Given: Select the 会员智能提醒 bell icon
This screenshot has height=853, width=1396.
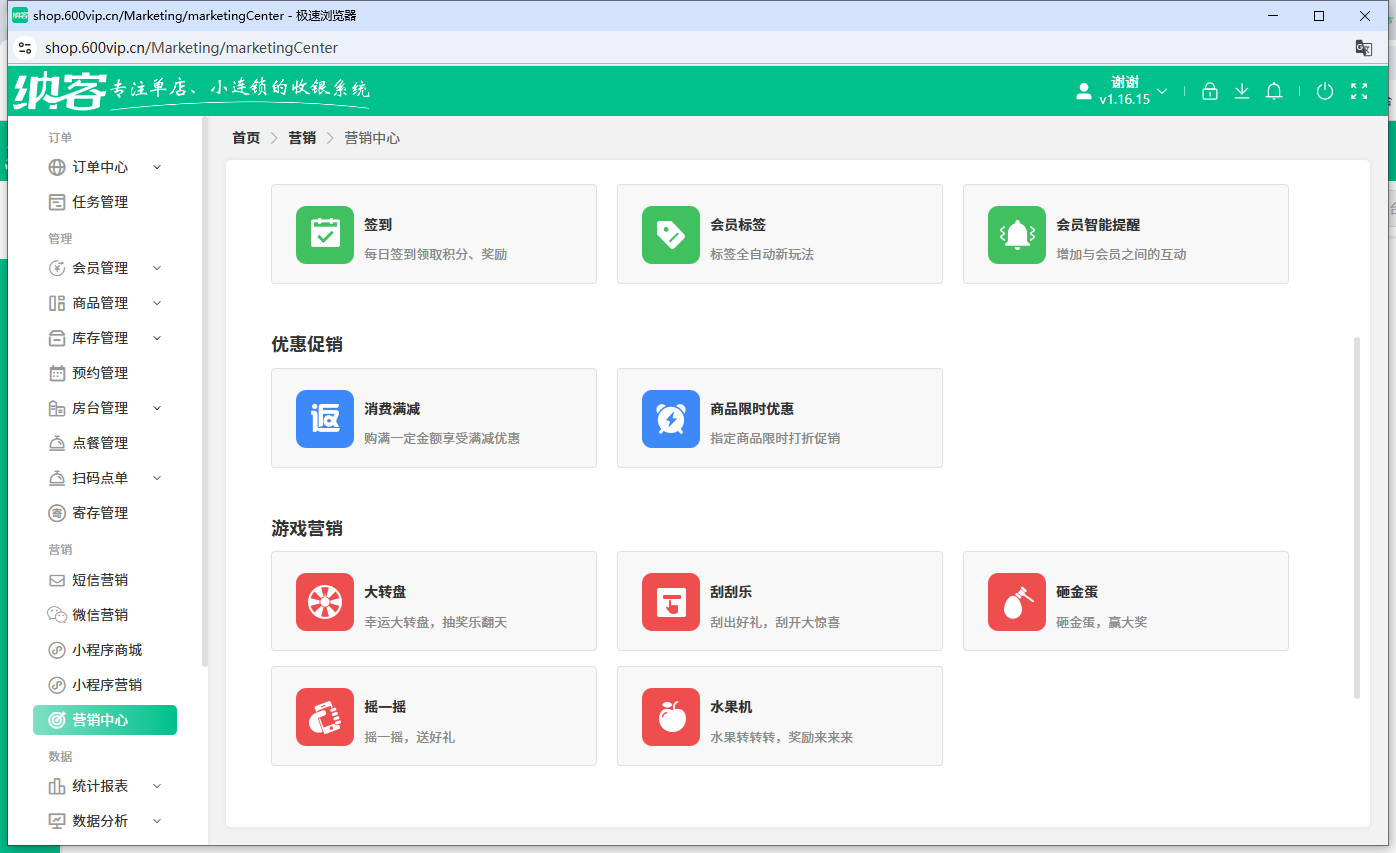Looking at the screenshot, I should click(x=1016, y=234).
